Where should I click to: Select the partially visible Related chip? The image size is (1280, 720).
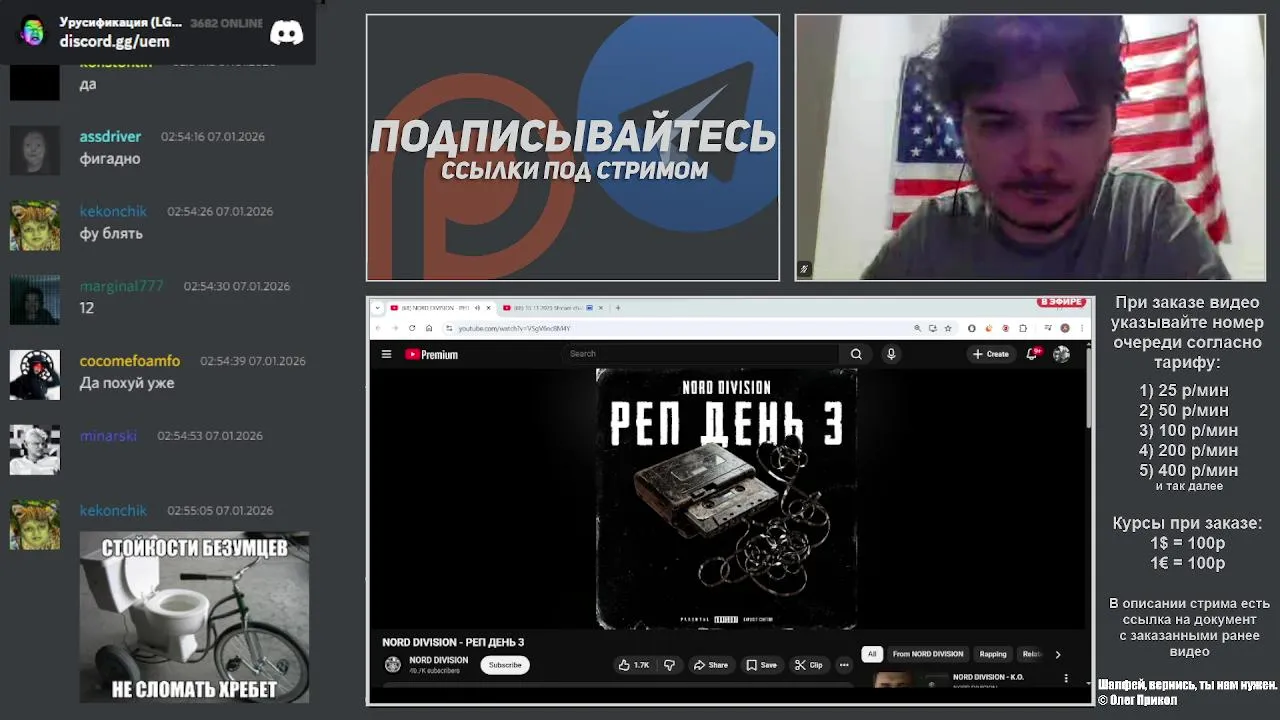point(1031,655)
